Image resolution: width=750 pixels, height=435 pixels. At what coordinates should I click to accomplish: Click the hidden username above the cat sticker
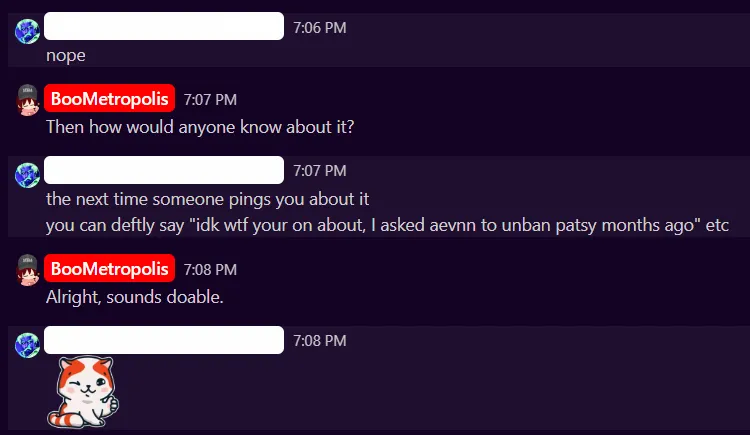164,340
